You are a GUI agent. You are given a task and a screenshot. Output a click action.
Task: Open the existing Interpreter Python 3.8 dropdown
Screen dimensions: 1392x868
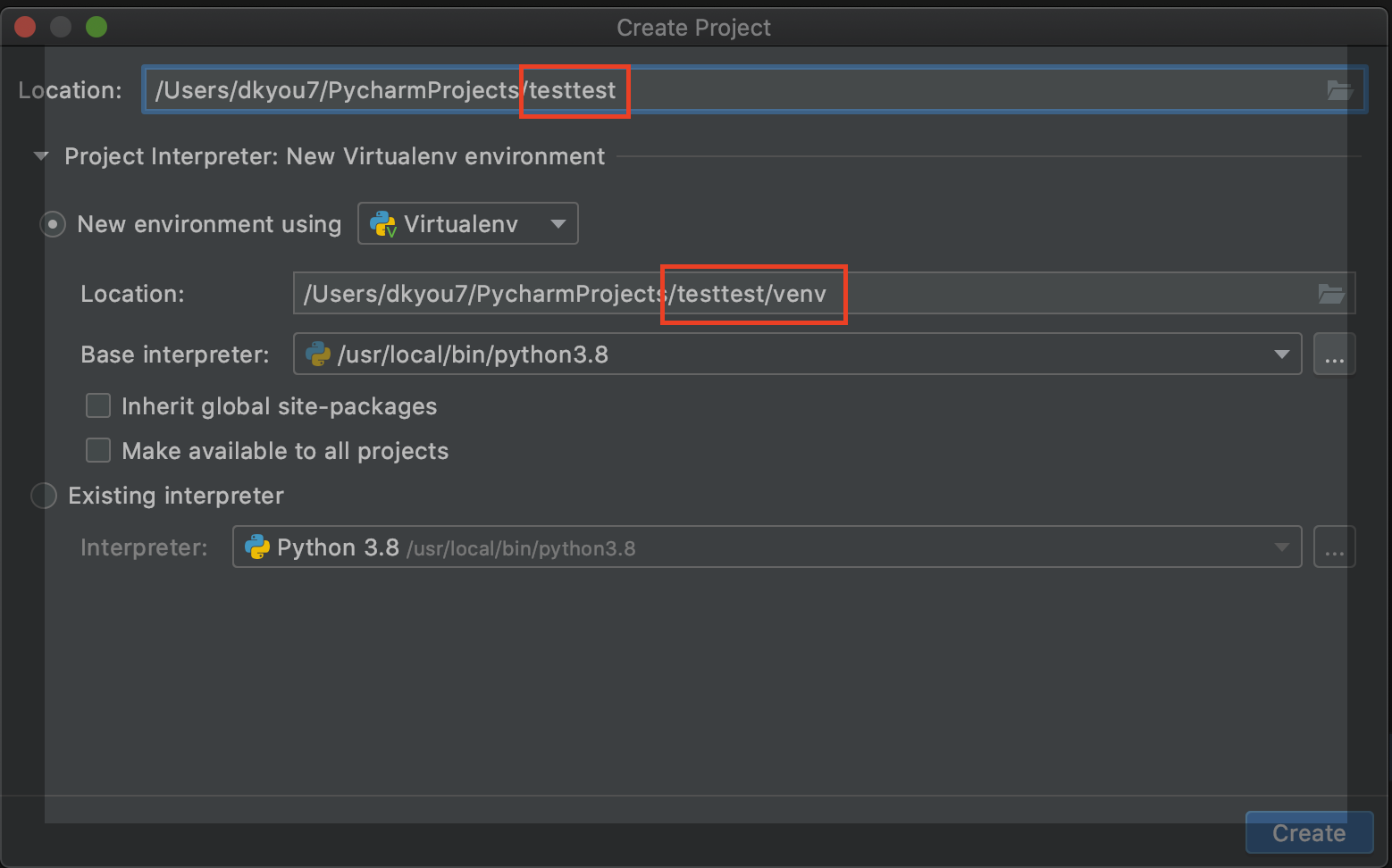[767, 547]
